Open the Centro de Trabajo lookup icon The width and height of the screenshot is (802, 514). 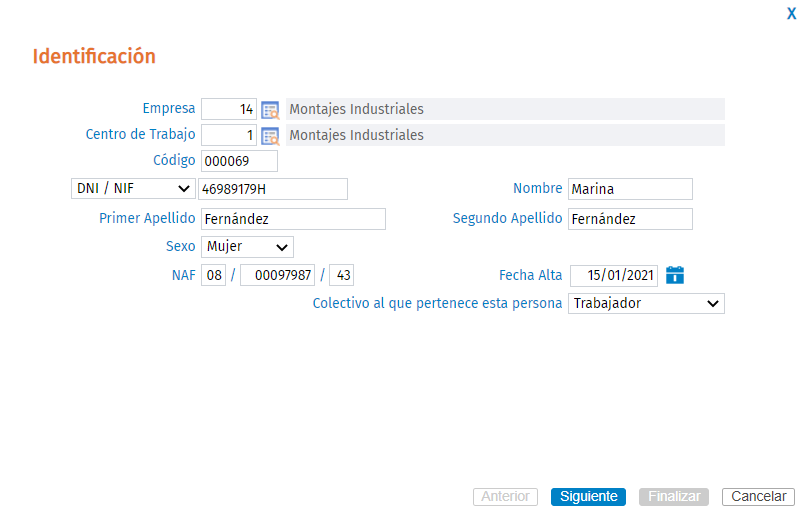(x=270, y=136)
